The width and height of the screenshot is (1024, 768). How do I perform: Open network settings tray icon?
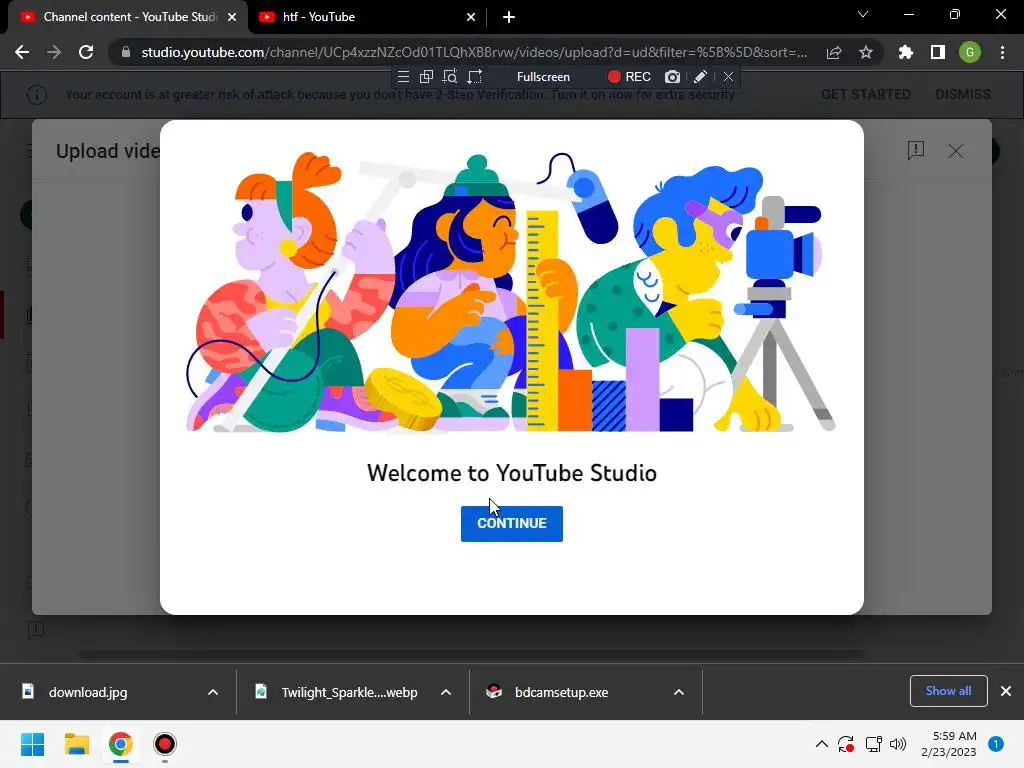click(873, 744)
